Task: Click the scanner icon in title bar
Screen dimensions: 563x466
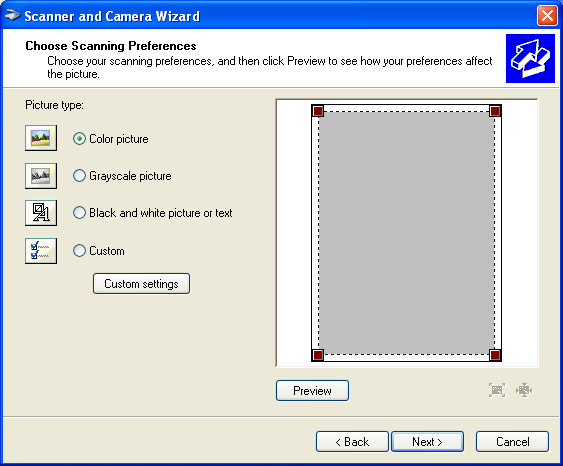Action: pyautogui.click(x=13, y=16)
